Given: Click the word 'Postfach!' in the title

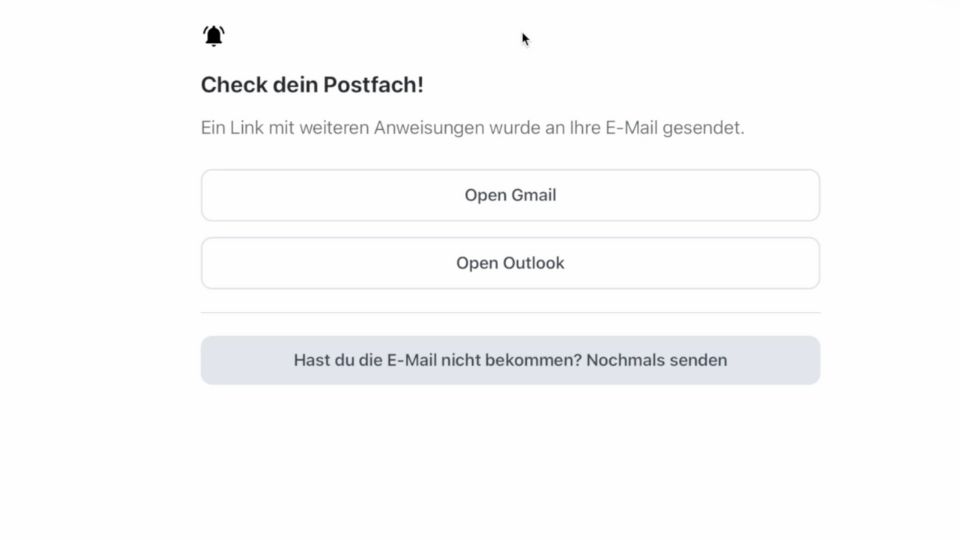Looking at the screenshot, I should pyautogui.click(x=373, y=85).
